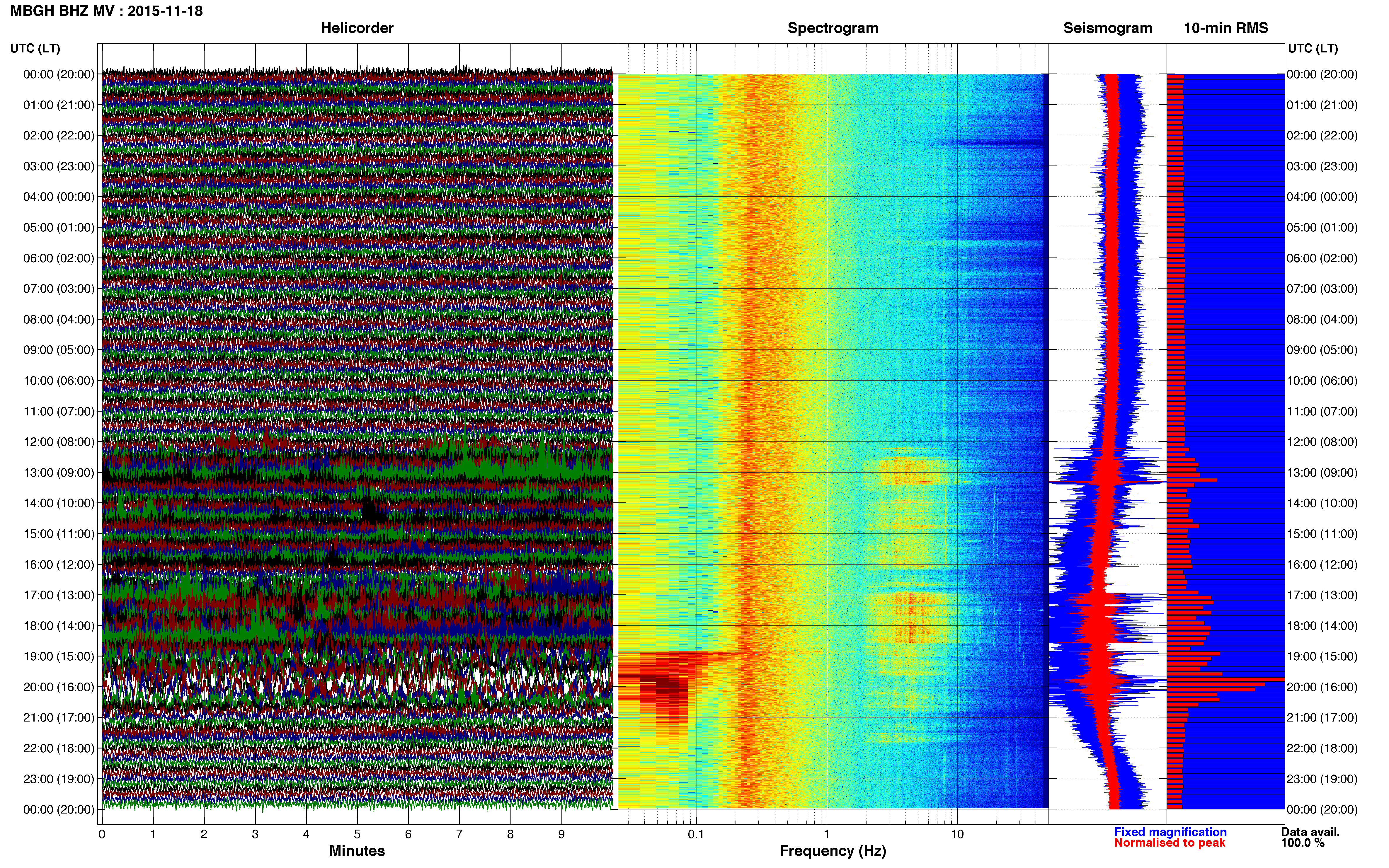
Task: Click right-axis time label '09:00 (05:00)'
Action: [x=1322, y=350]
